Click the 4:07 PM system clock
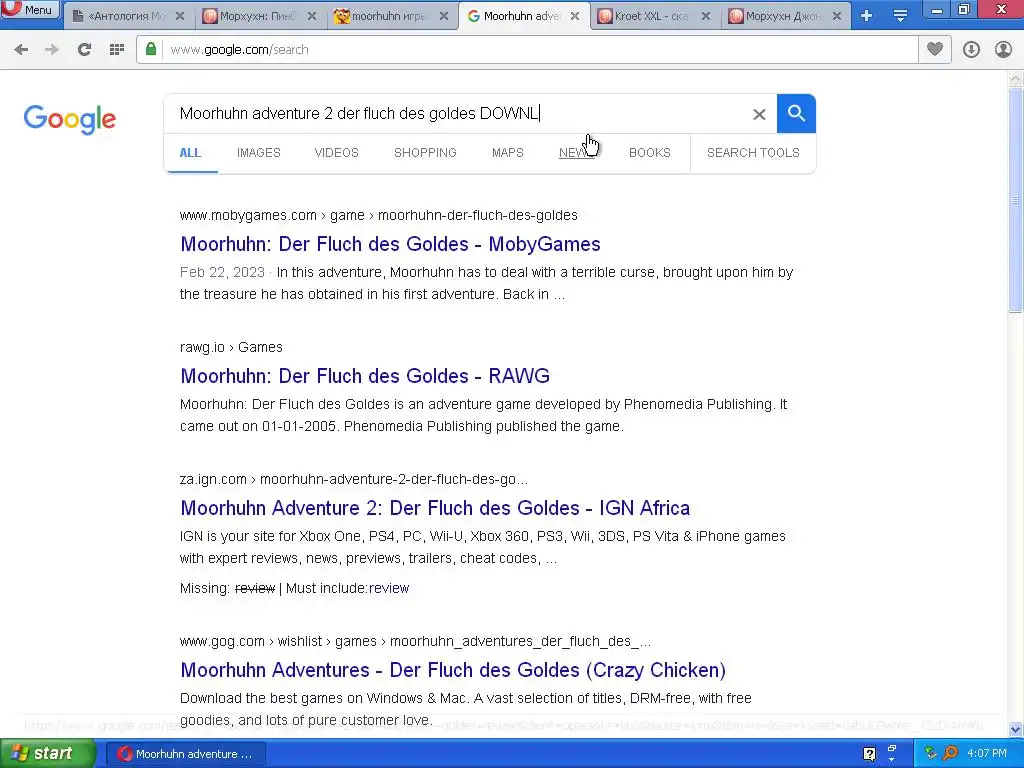This screenshot has width=1024, height=768. [987, 754]
